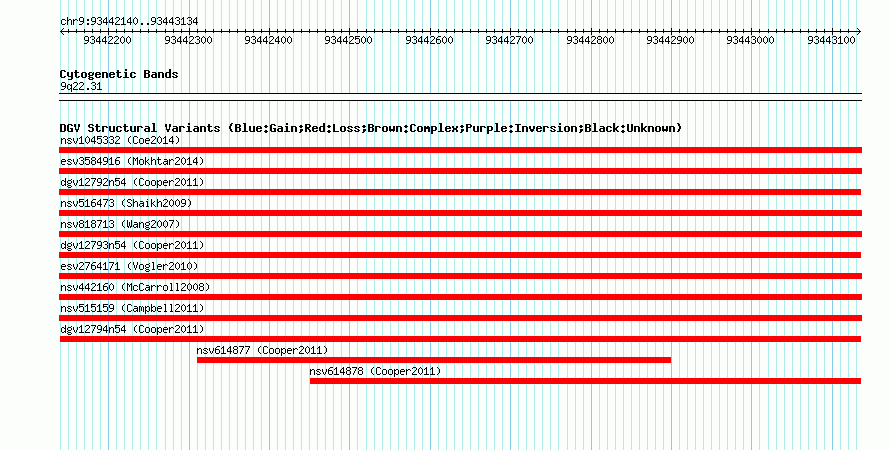The height and width of the screenshot is (450, 890).
Task: Select nsv614878 (Cooper2011) label
Action: [375, 371]
